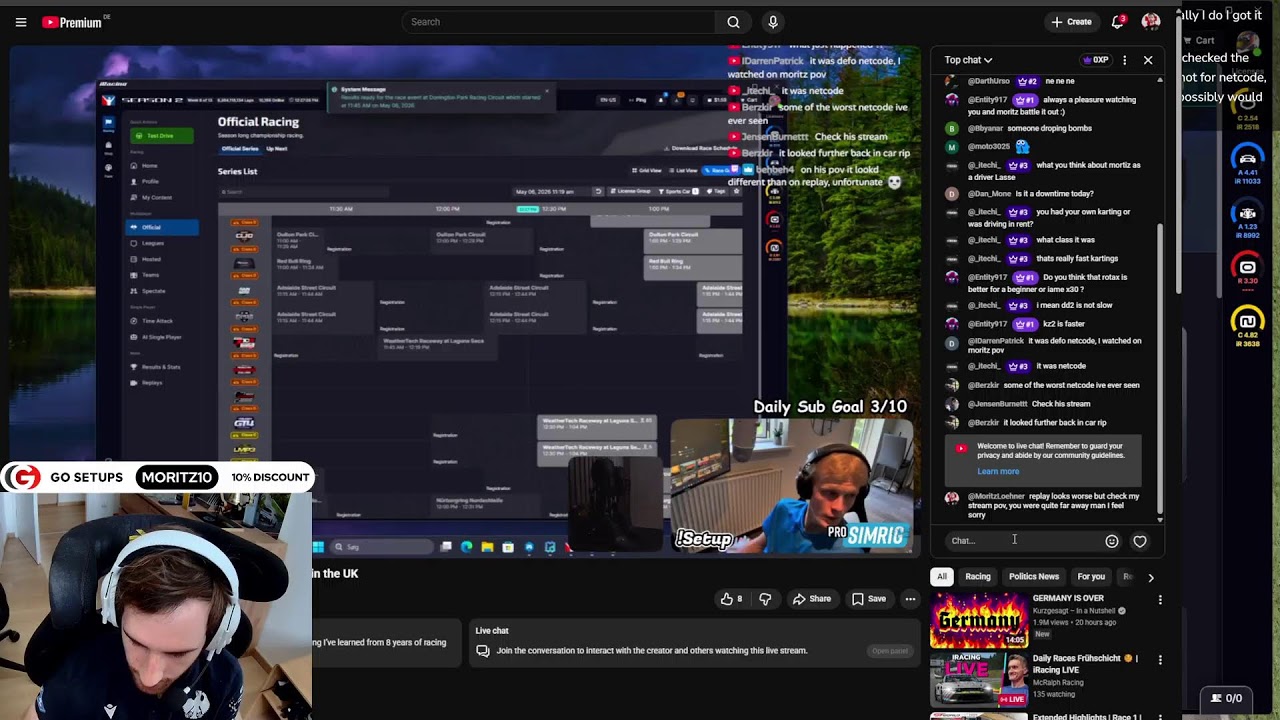Screen dimensions: 1280x720
Task: Click @JensenBurnettt username in chat
Action: [x=998, y=404]
